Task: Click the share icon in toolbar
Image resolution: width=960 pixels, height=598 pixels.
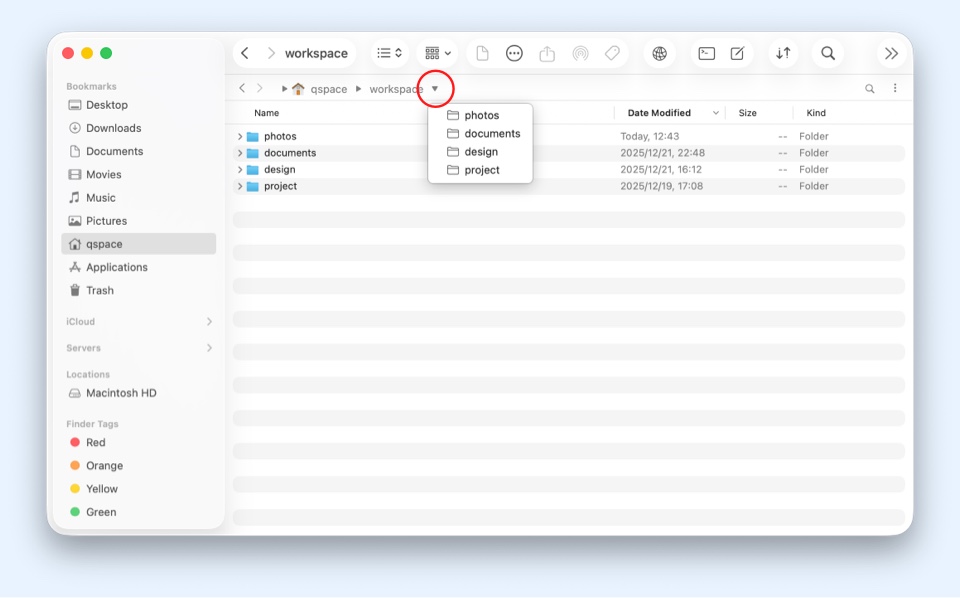Action: pos(547,53)
